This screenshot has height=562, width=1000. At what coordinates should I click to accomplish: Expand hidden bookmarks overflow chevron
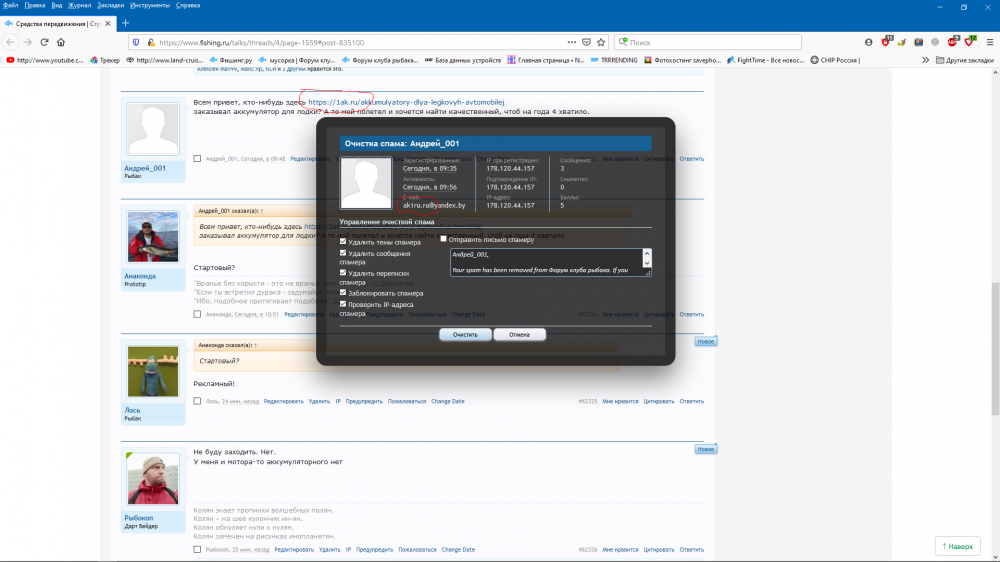click(x=927, y=60)
